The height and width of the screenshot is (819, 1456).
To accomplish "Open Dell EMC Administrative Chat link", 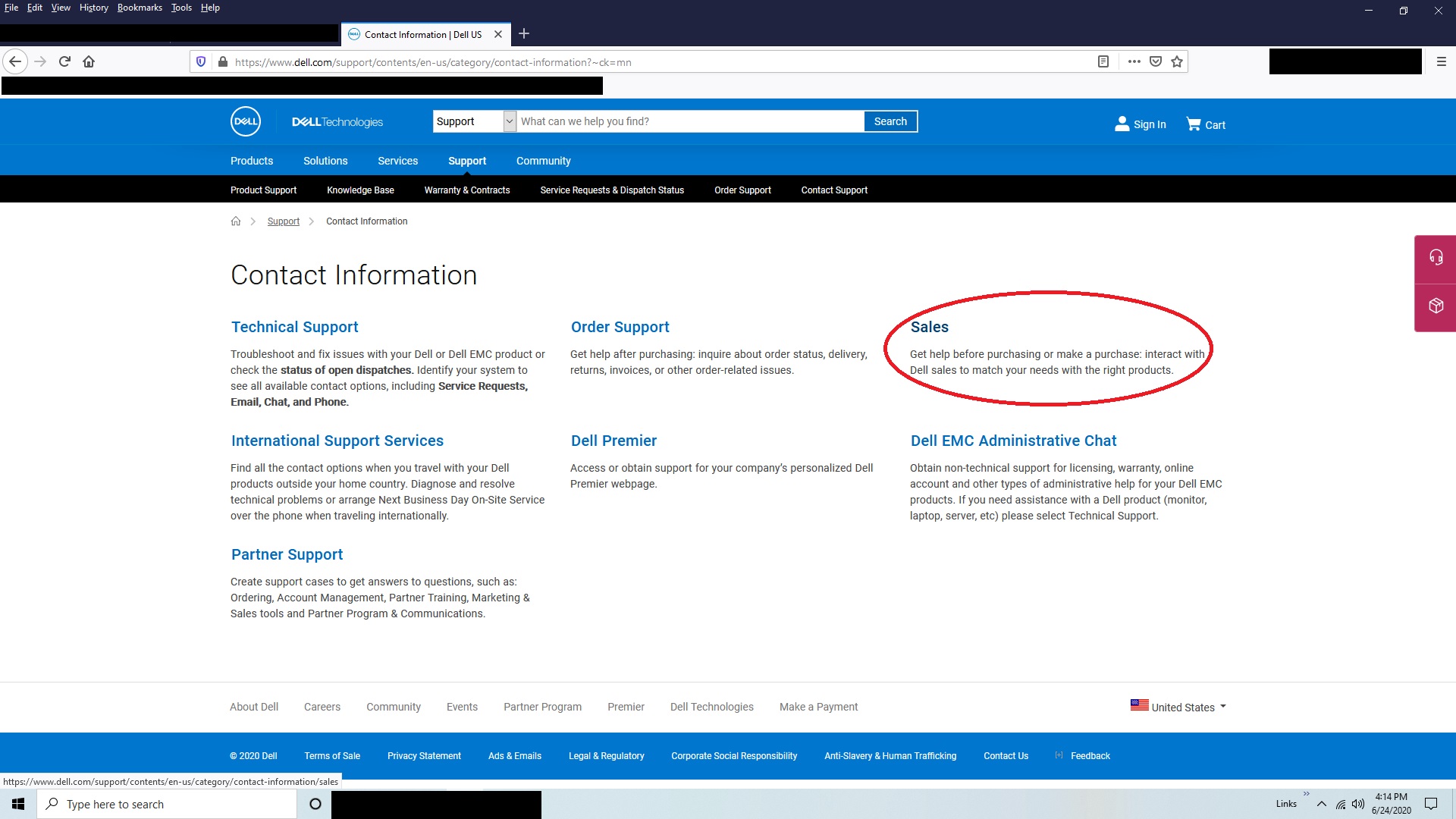I will 1013,441.
